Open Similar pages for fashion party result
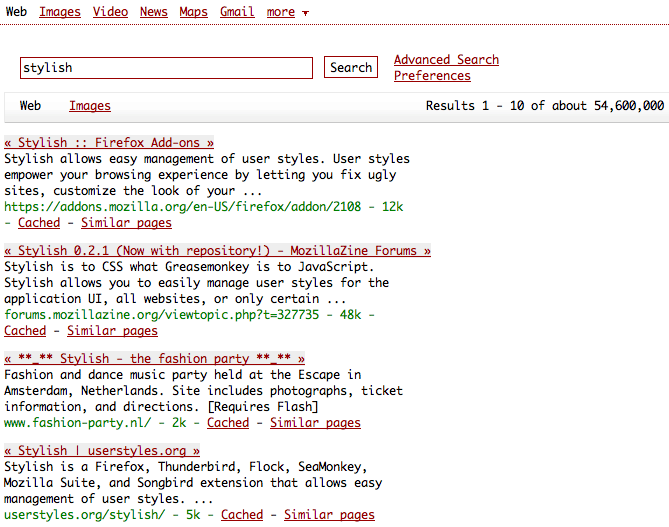669x527 pixels. [x=315, y=422]
